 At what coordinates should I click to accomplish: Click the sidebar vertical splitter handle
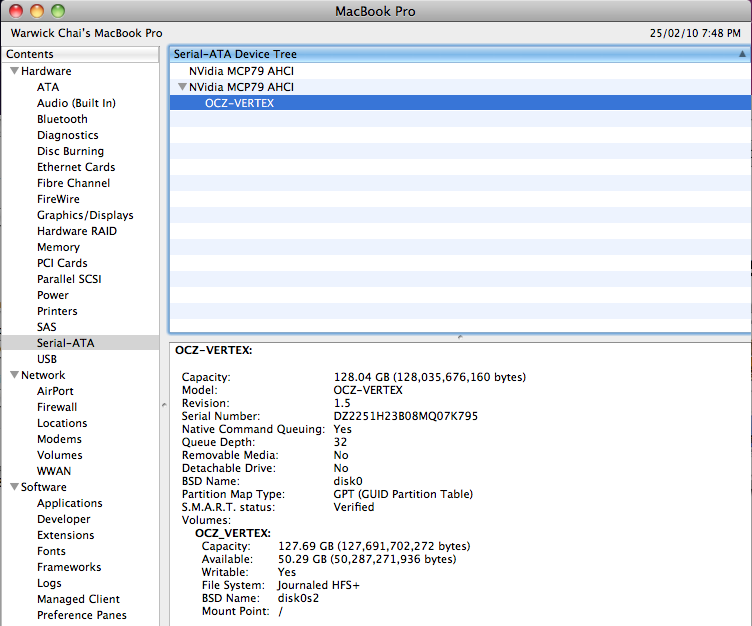(x=164, y=405)
